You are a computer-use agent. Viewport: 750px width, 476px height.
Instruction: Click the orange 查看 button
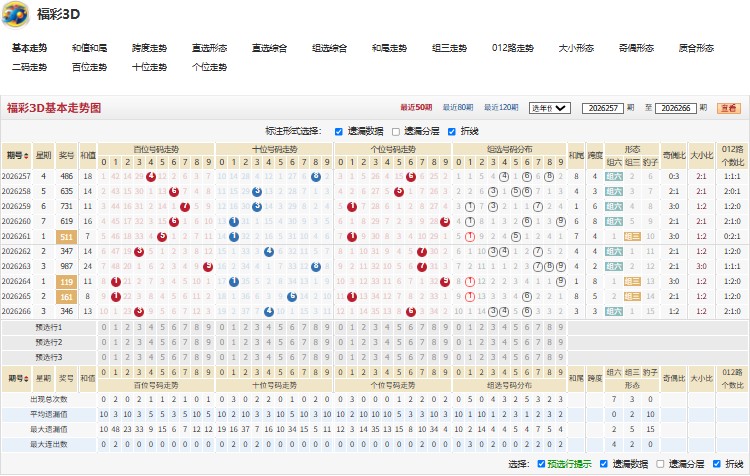(728, 108)
